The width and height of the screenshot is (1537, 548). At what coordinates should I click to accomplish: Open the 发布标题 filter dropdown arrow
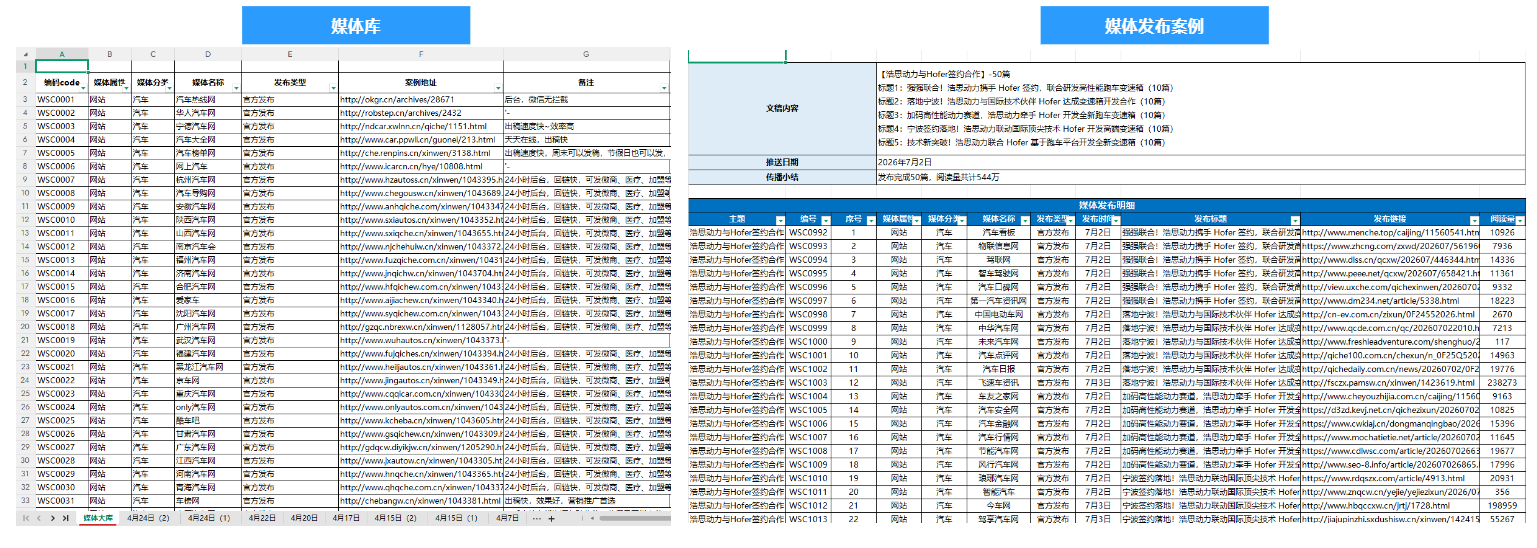pos(1295,220)
